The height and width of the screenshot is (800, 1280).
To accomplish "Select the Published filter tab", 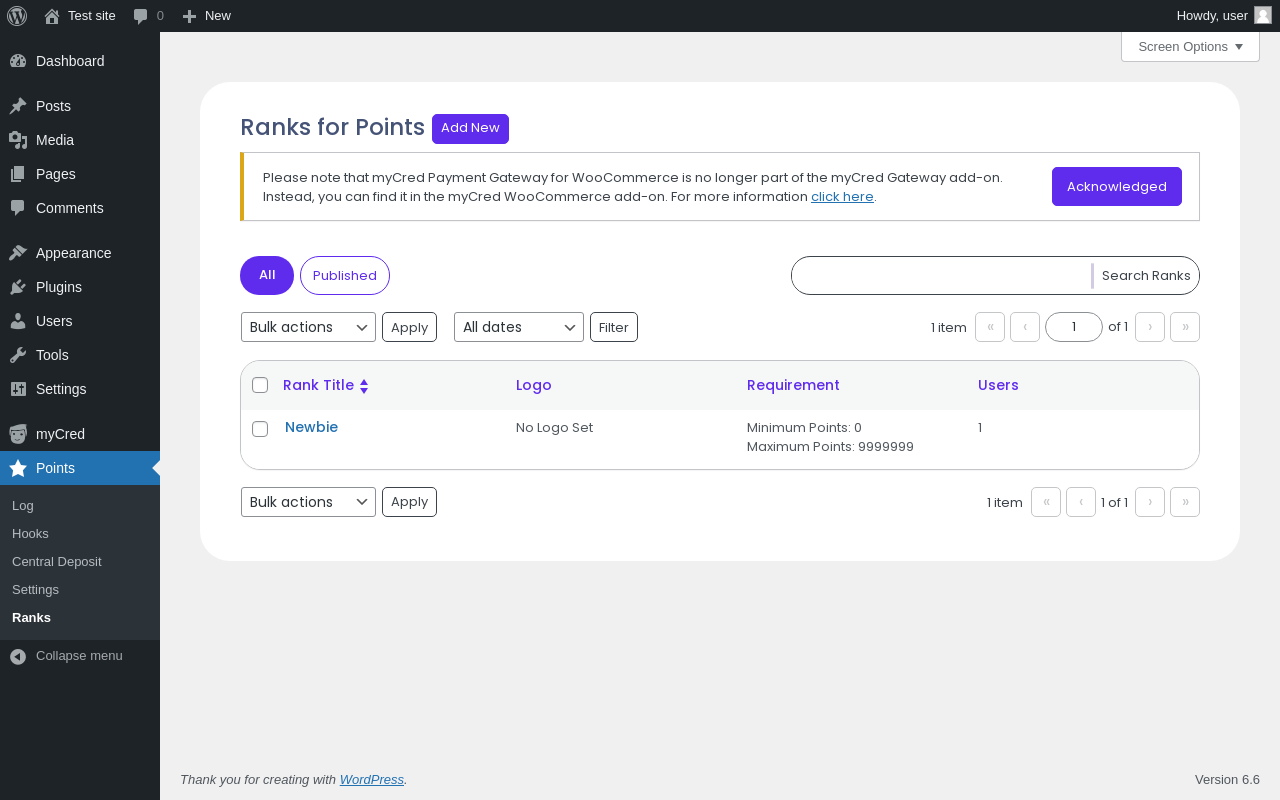I will tap(345, 275).
